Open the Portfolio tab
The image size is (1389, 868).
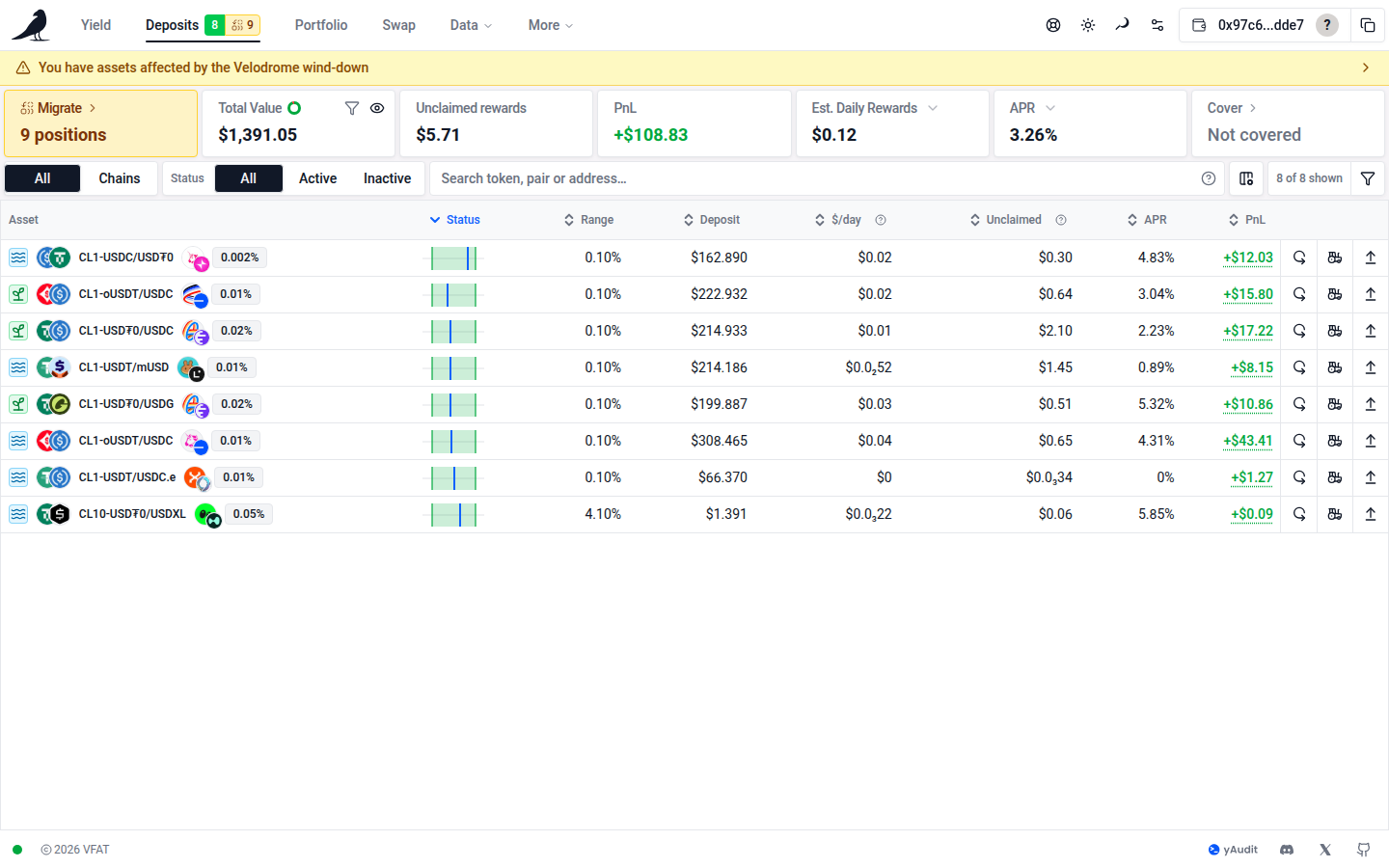[321, 25]
